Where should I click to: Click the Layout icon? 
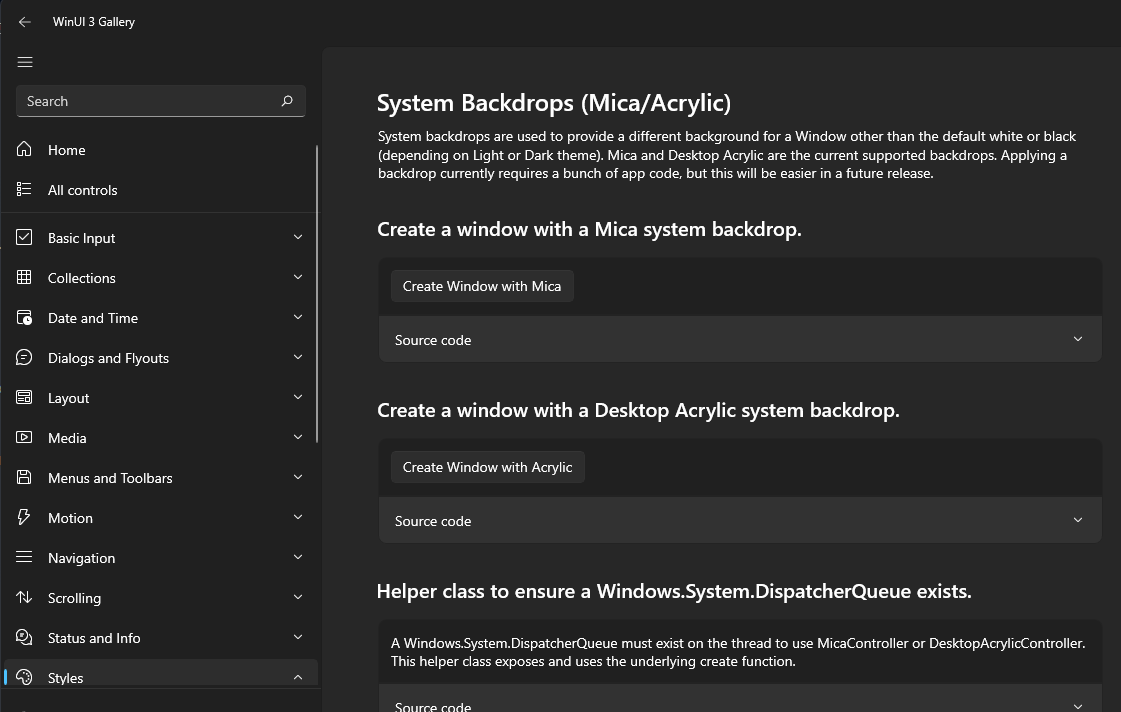(24, 397)
